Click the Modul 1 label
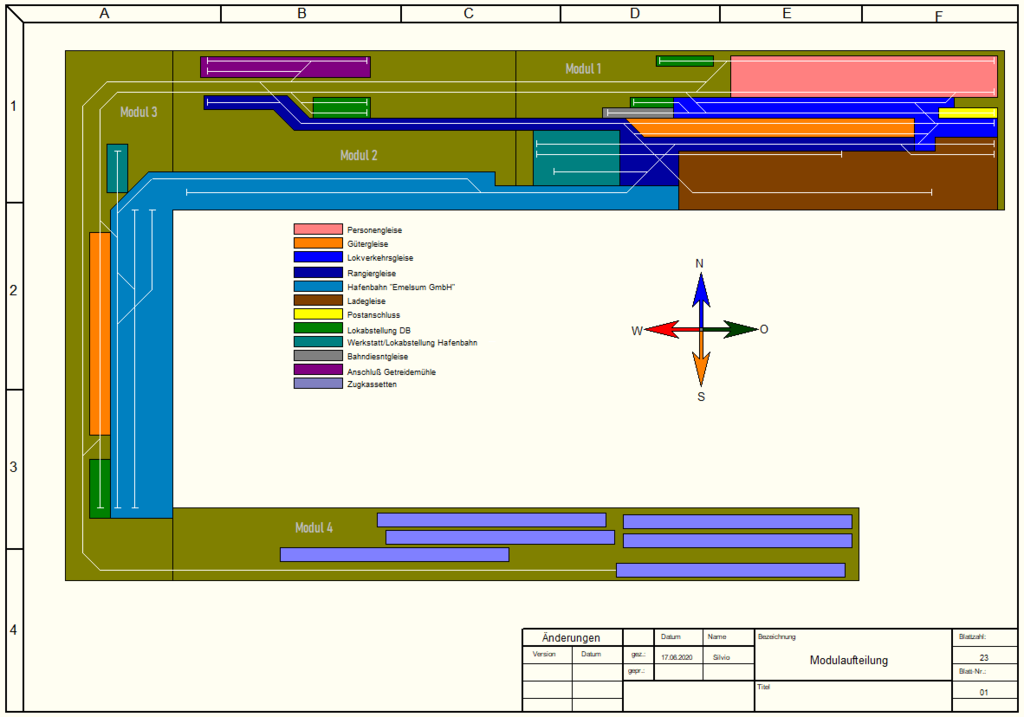Viewport: 1024px width, 717px height. tap(583, 69)
